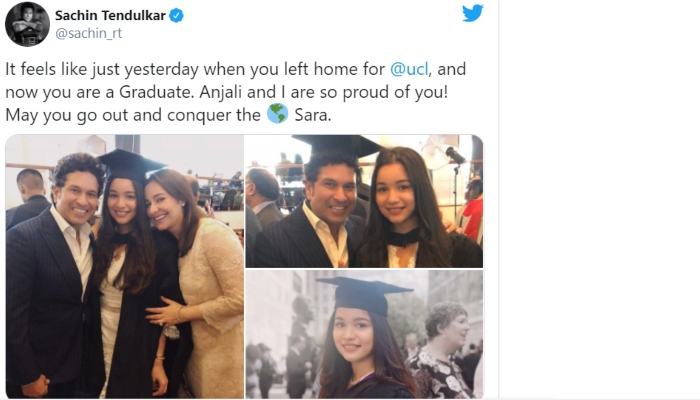
Task: Open the bottom-right graduate photo
Action: pyautogui.click(x=364, y=335)
